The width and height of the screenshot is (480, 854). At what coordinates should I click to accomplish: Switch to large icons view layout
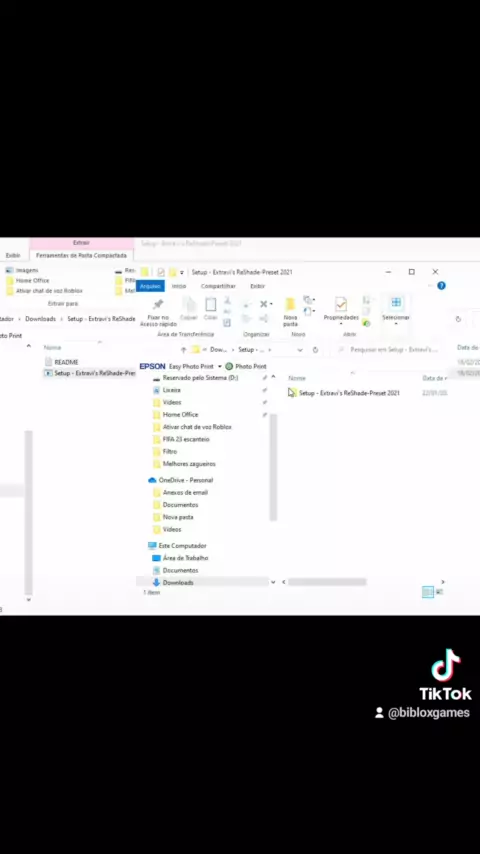point(440,592)
